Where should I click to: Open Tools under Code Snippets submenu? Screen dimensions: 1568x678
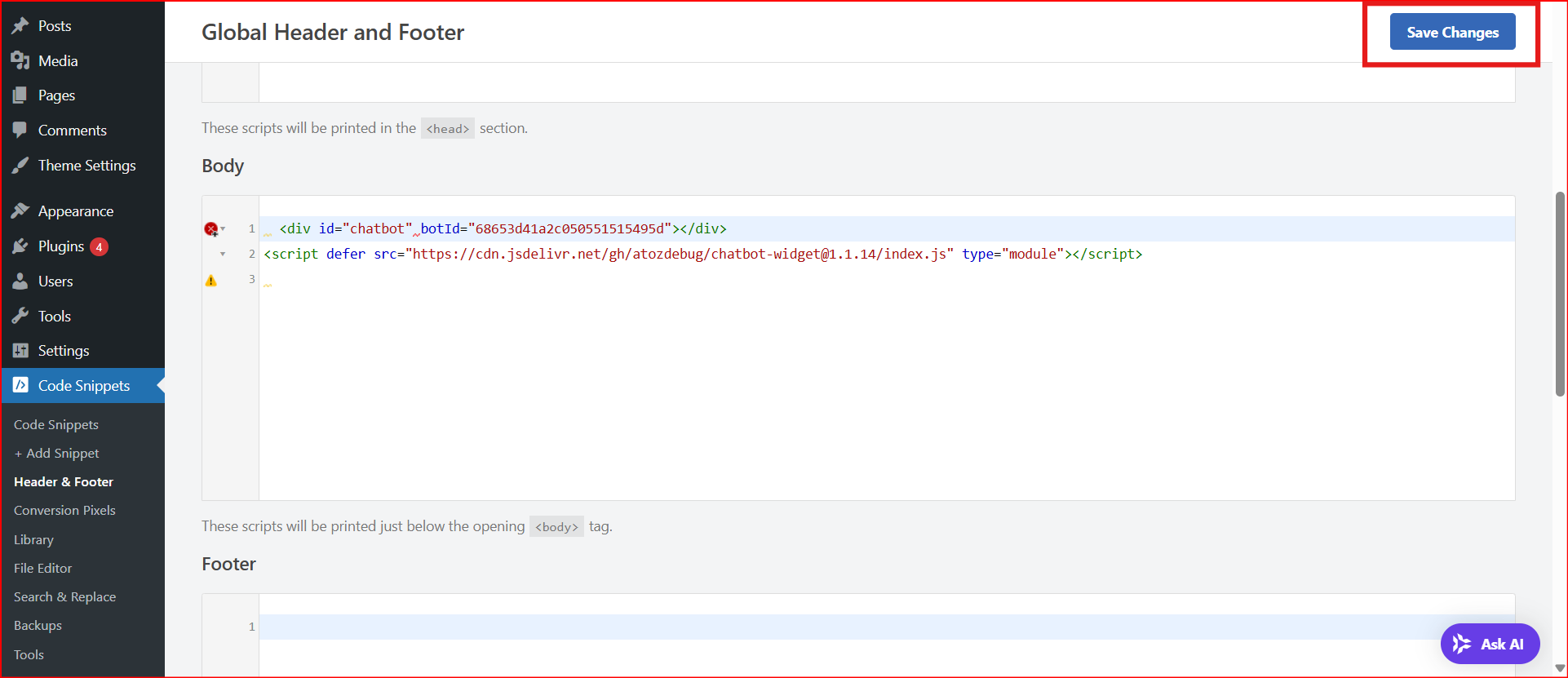pos(29,655)
